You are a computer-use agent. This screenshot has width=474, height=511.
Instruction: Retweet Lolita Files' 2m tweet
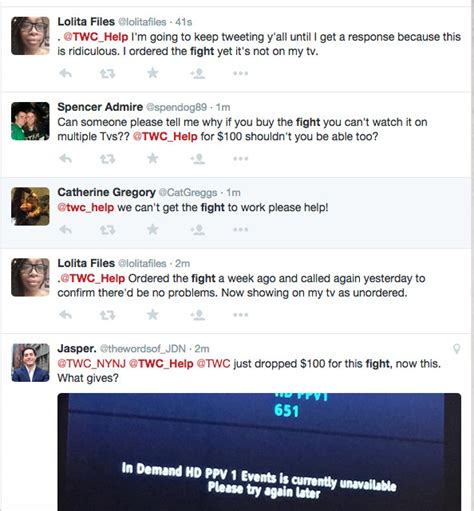click(x=107, y=315)
